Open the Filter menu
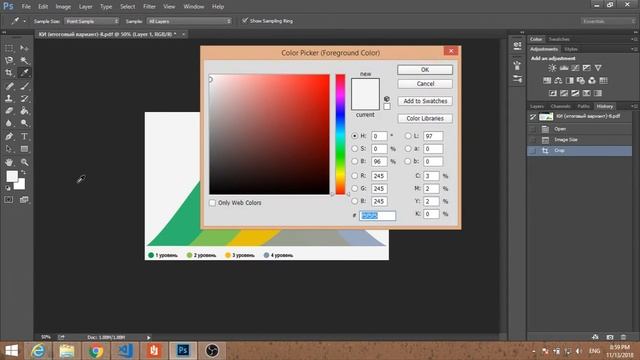The height and width of the screenshot is (360, 640). coord(149,7)
